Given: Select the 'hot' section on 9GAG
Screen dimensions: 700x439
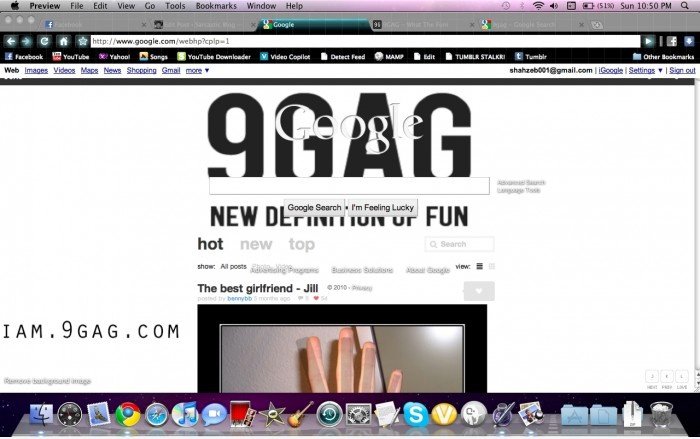Looking at the screenshot, I should 210,244.
